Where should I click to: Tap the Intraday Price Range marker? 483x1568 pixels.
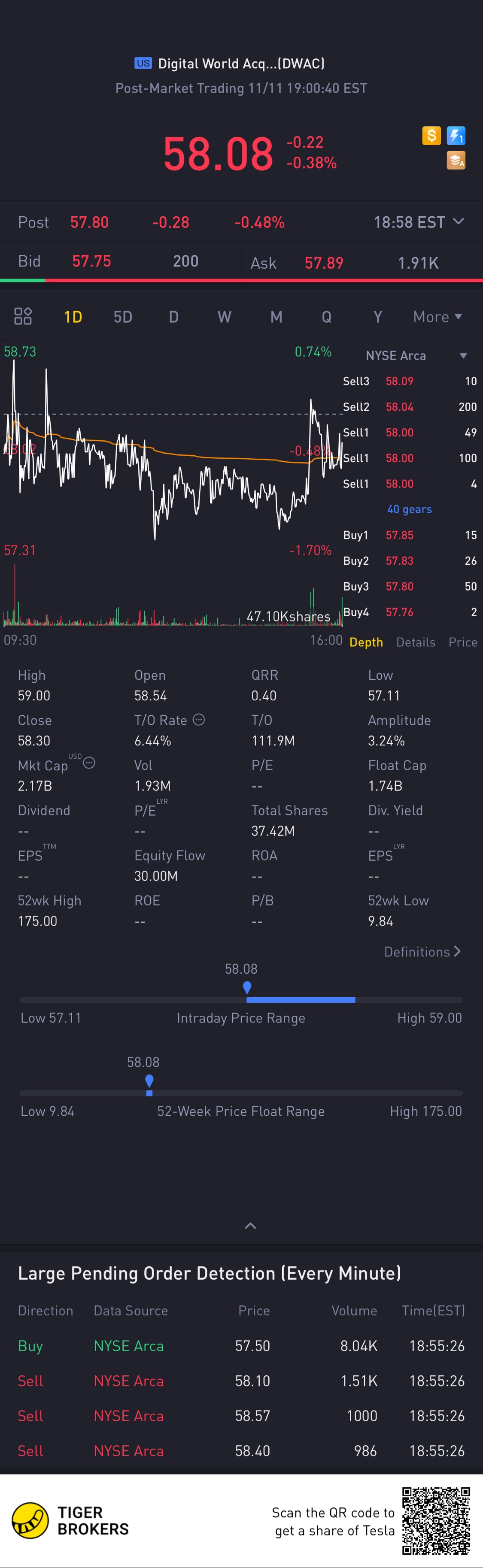tap(247, 987)
